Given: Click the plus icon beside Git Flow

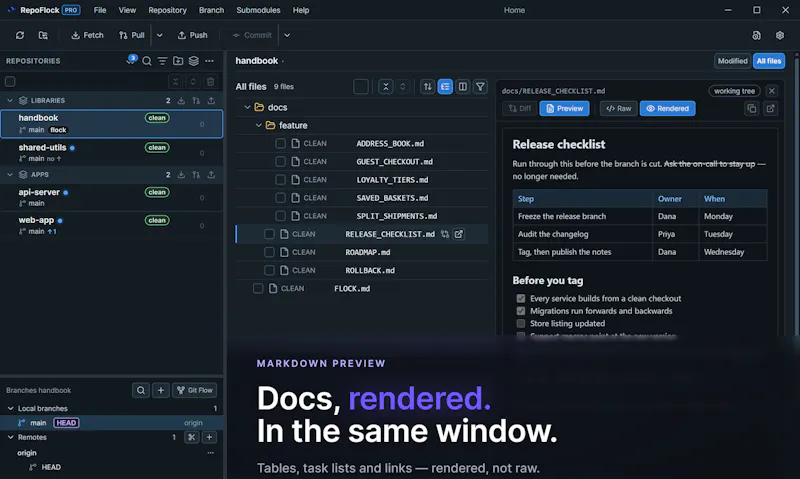Looking at the screenshot, I should (161, 390).
